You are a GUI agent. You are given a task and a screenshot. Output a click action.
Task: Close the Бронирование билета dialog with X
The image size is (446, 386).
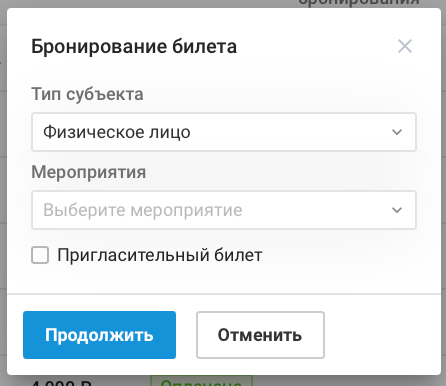405,46
